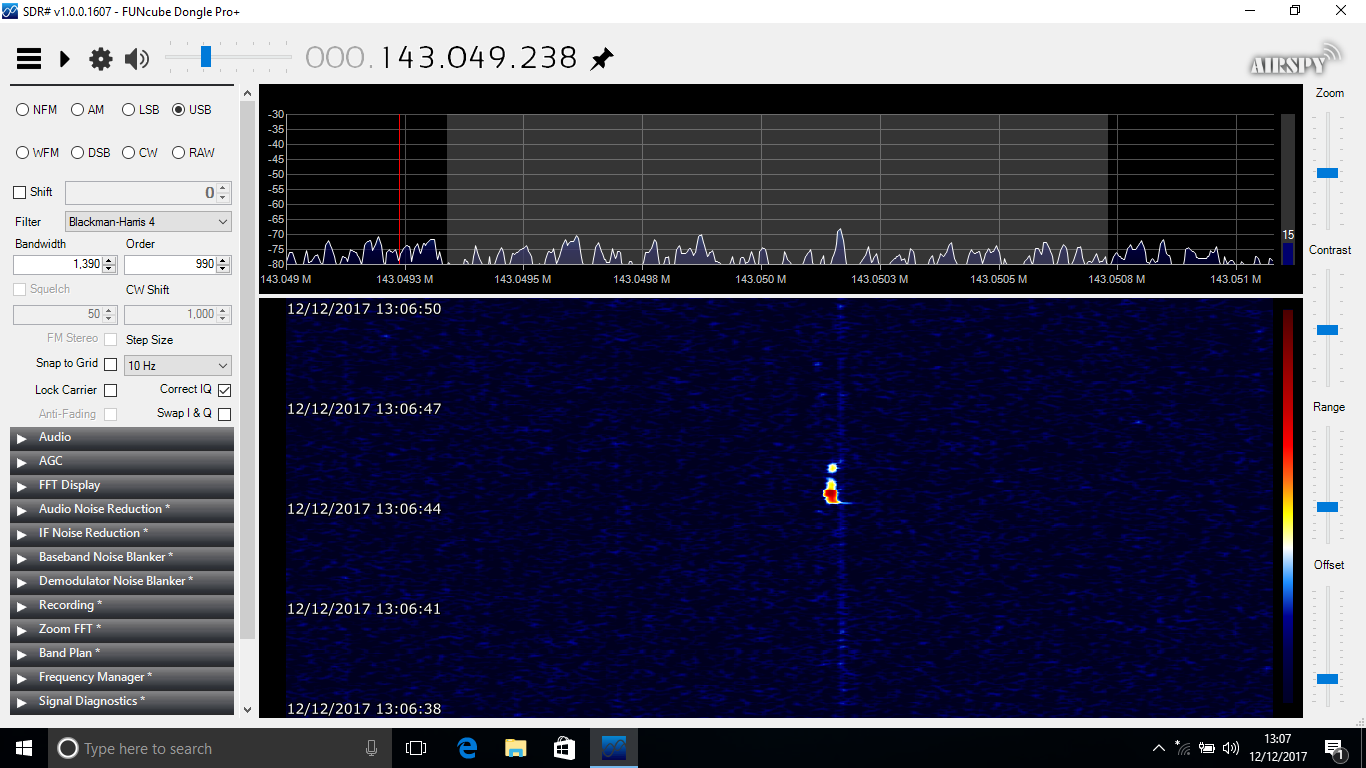Click the Order value field

tap(170, 264)
